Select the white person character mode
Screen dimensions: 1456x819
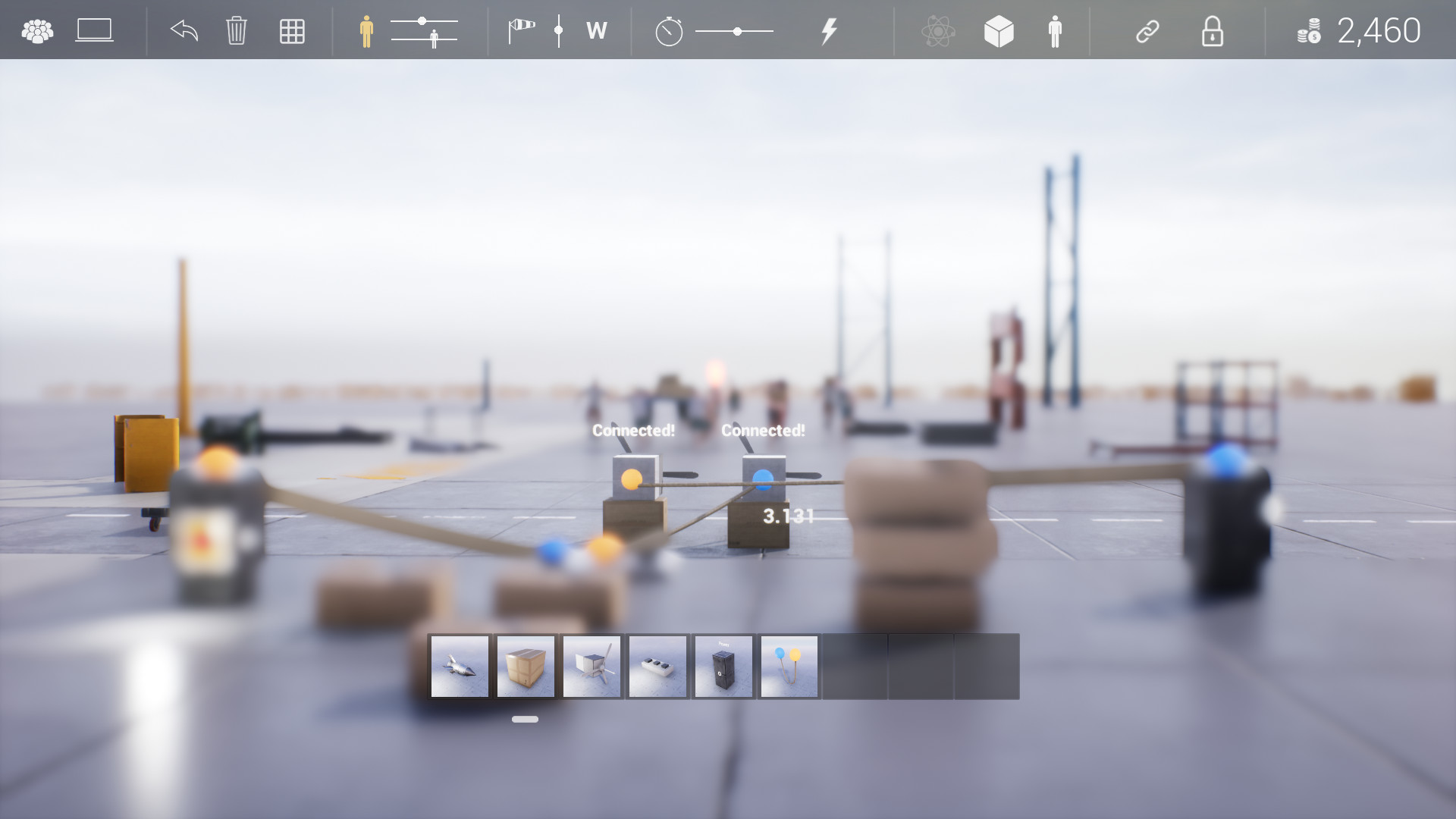1055,32
